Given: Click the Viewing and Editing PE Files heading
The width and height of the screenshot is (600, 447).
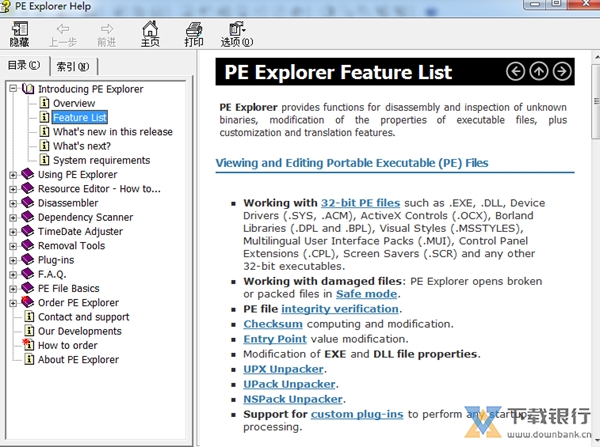Looking at the screenshot, I should [x=352, y=163].
